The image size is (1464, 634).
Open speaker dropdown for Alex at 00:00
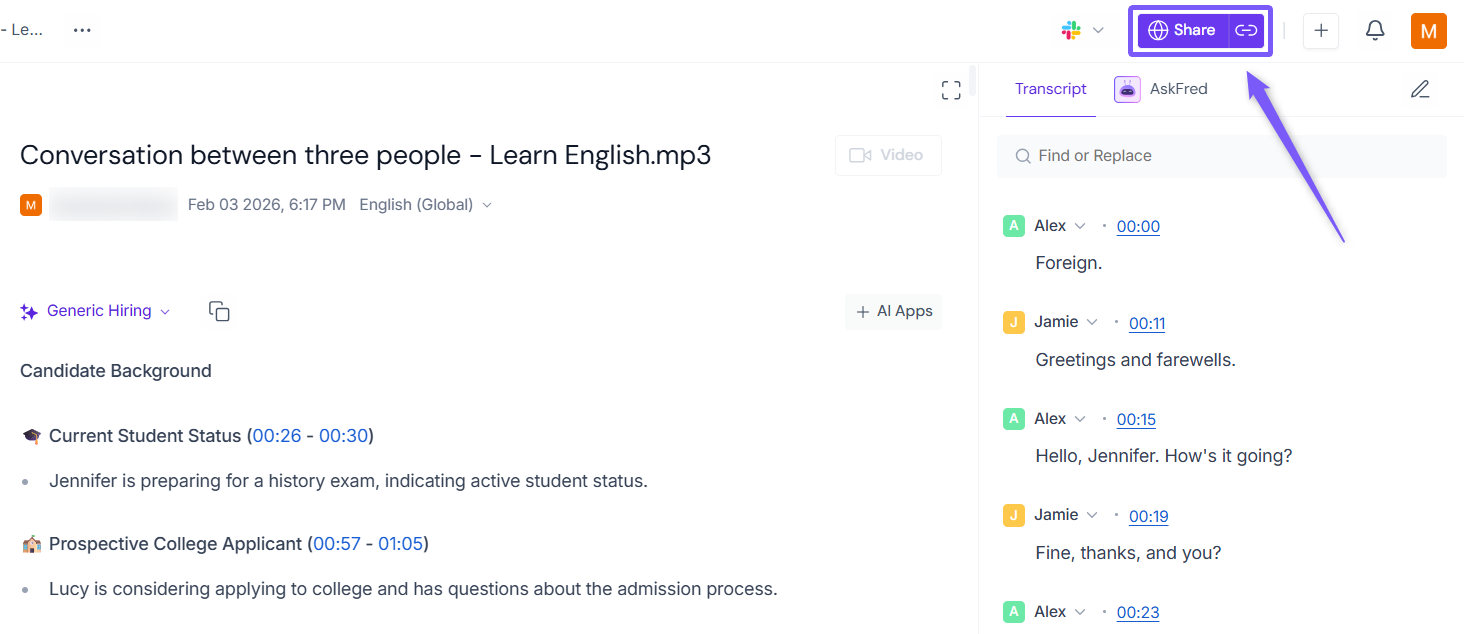click(1080, 226)
